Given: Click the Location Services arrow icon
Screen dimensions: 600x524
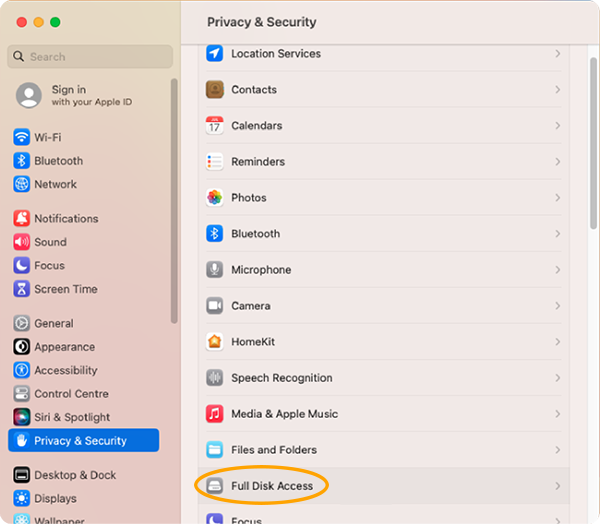Looking at the screenshot, I should (214, 54).
